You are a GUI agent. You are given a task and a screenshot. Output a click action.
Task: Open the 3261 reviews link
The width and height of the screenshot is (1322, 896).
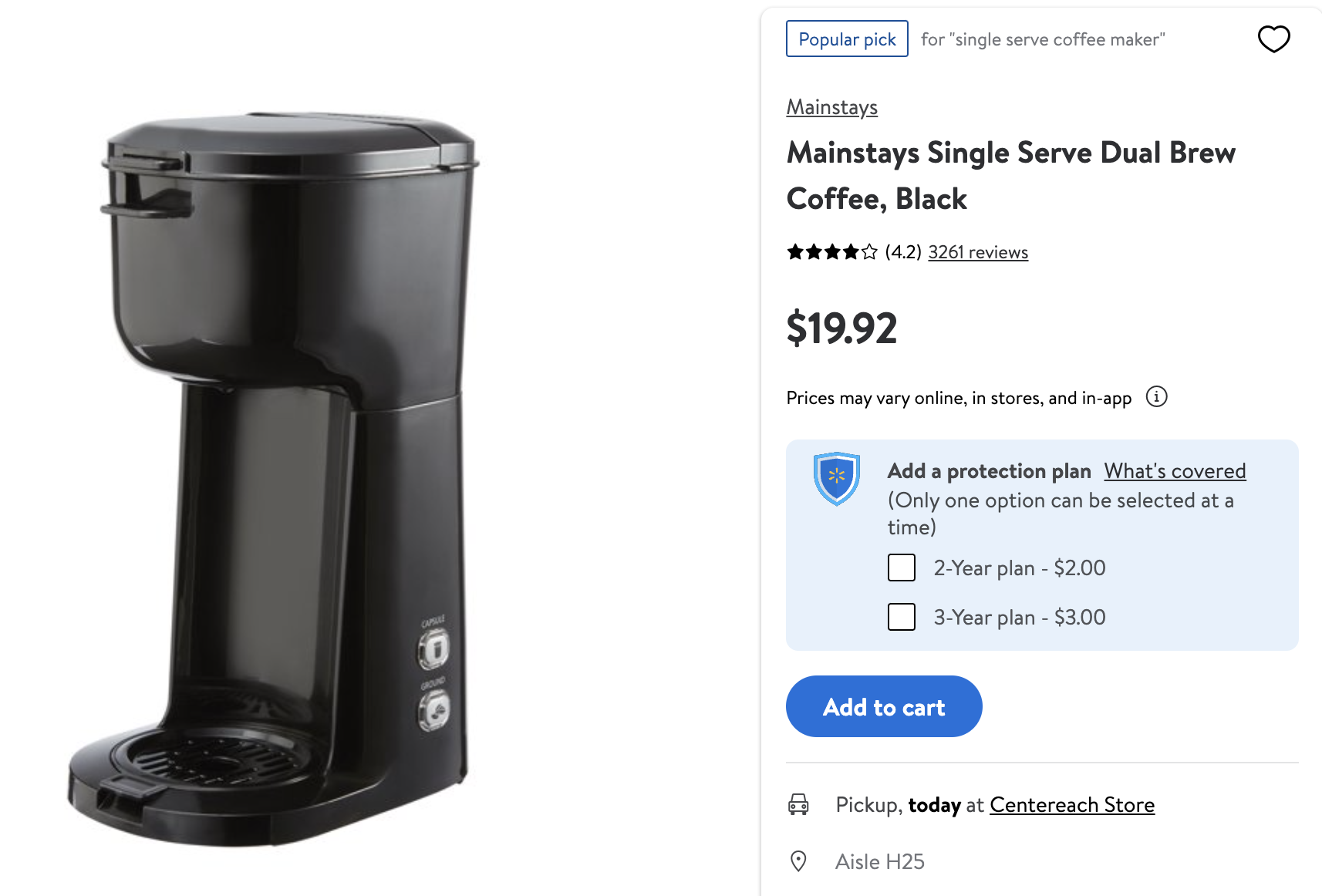pyautogui.click(x=977, y=252)
